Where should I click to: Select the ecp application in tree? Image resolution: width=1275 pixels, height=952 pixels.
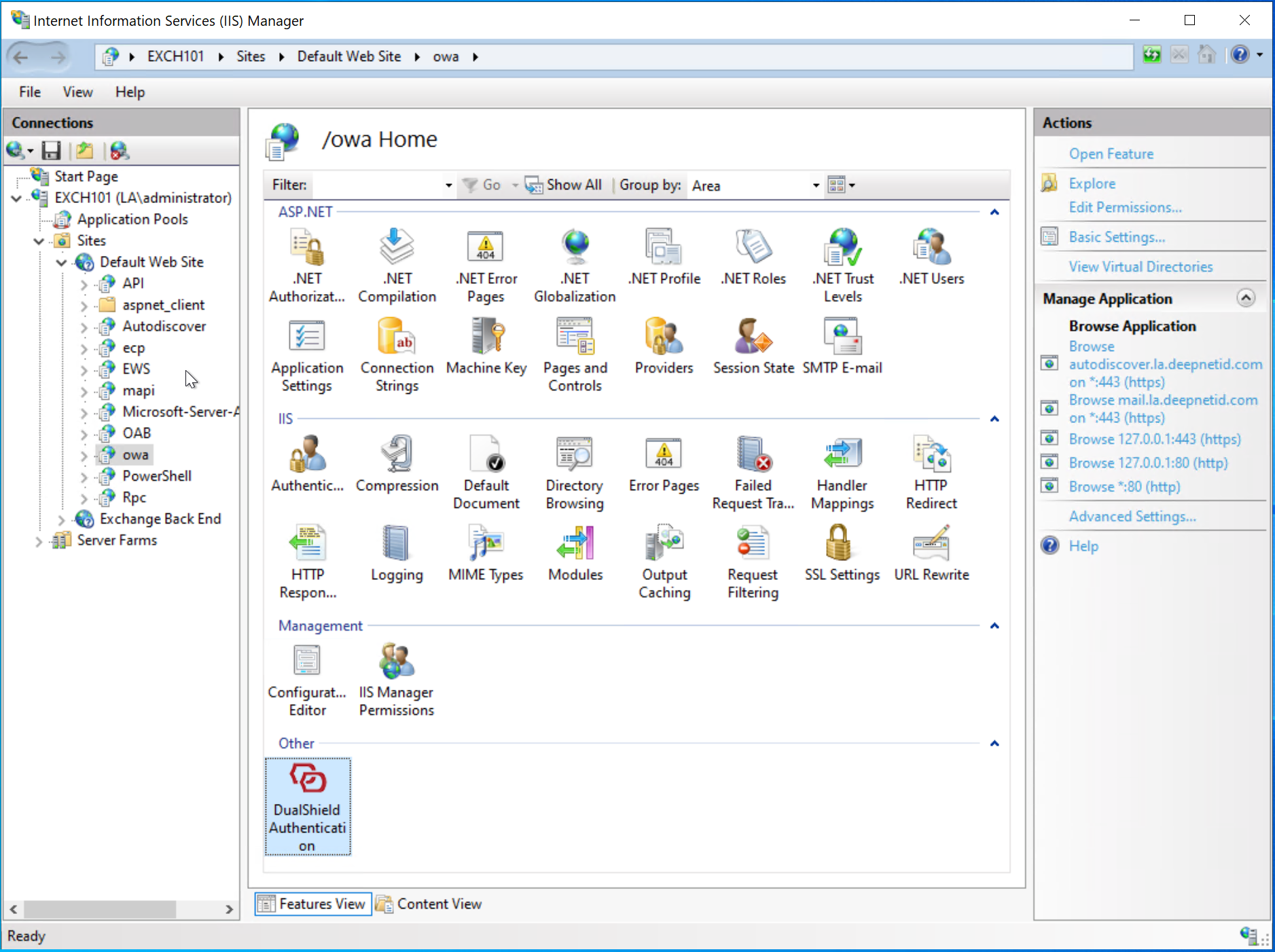133,348
